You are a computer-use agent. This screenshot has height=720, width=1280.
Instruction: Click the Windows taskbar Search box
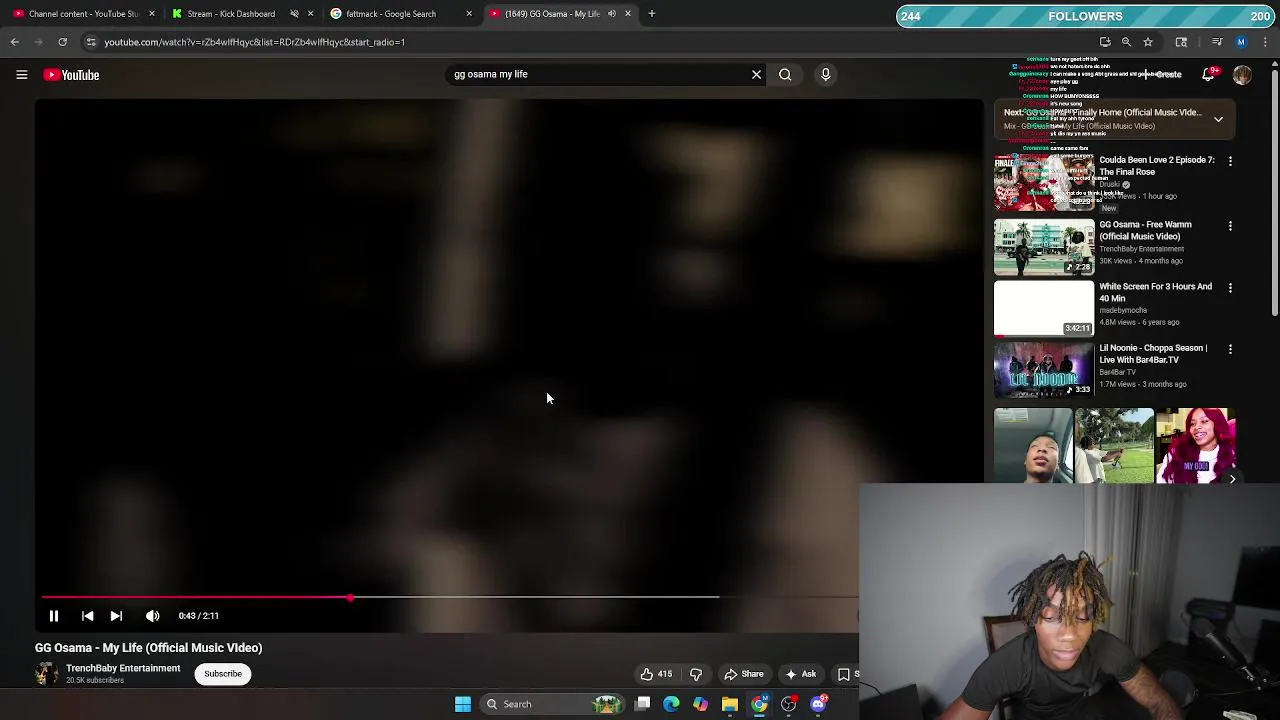(550, 704)
